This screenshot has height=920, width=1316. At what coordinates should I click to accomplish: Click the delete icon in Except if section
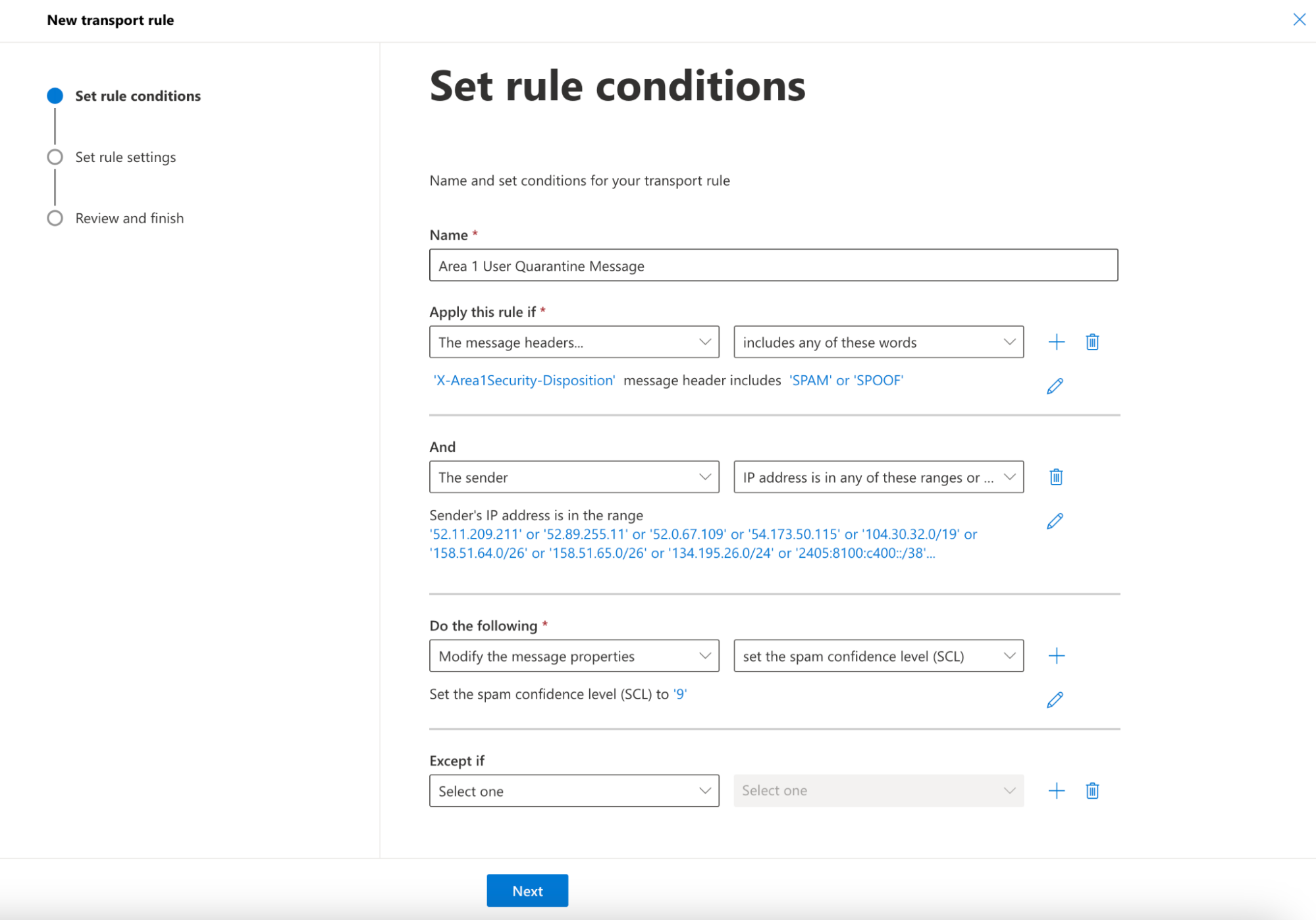[1093, 790]
